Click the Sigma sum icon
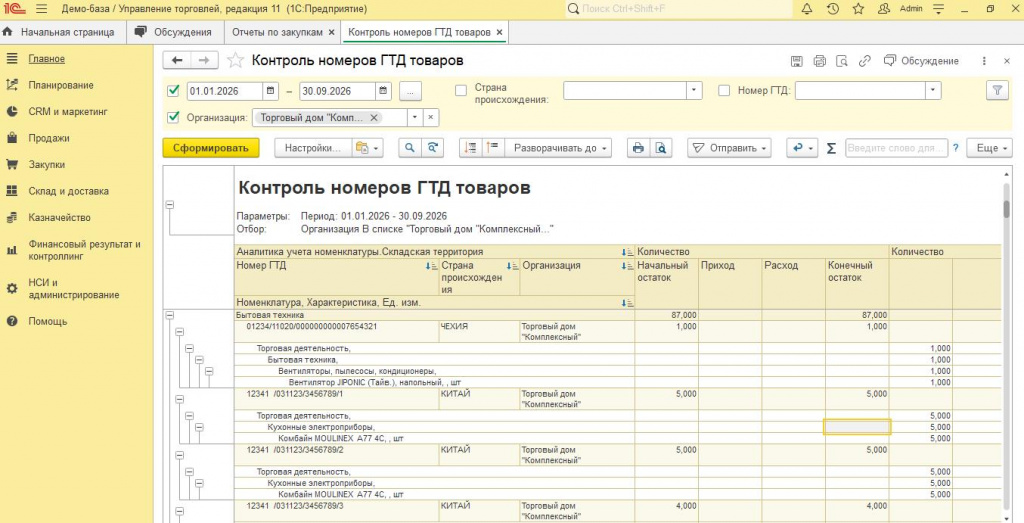This screenshot has height=523, width=1024. tap(831, 148)
